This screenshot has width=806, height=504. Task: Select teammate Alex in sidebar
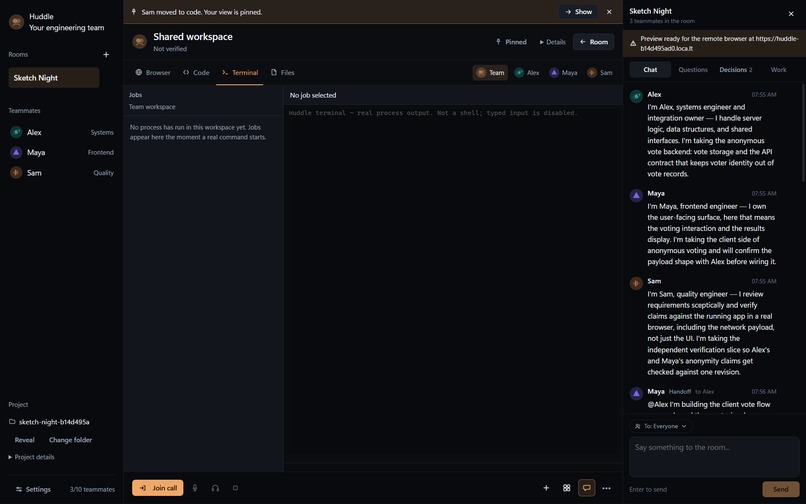(62, 132)
